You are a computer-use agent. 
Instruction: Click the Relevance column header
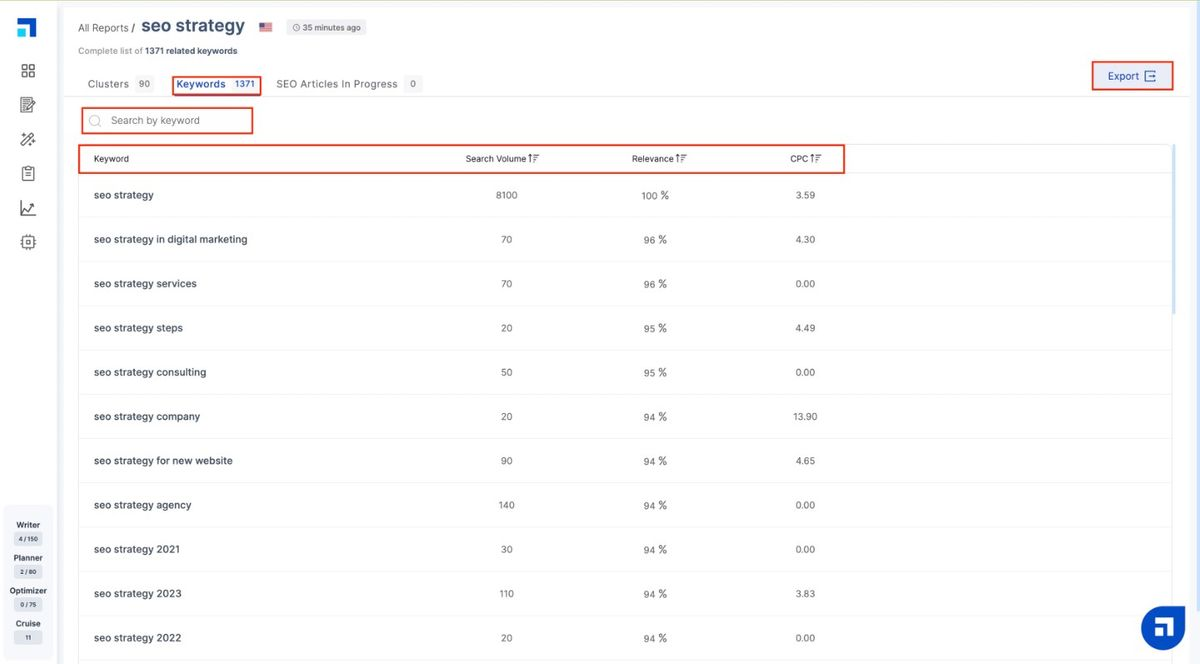click(x=653, y=159)
